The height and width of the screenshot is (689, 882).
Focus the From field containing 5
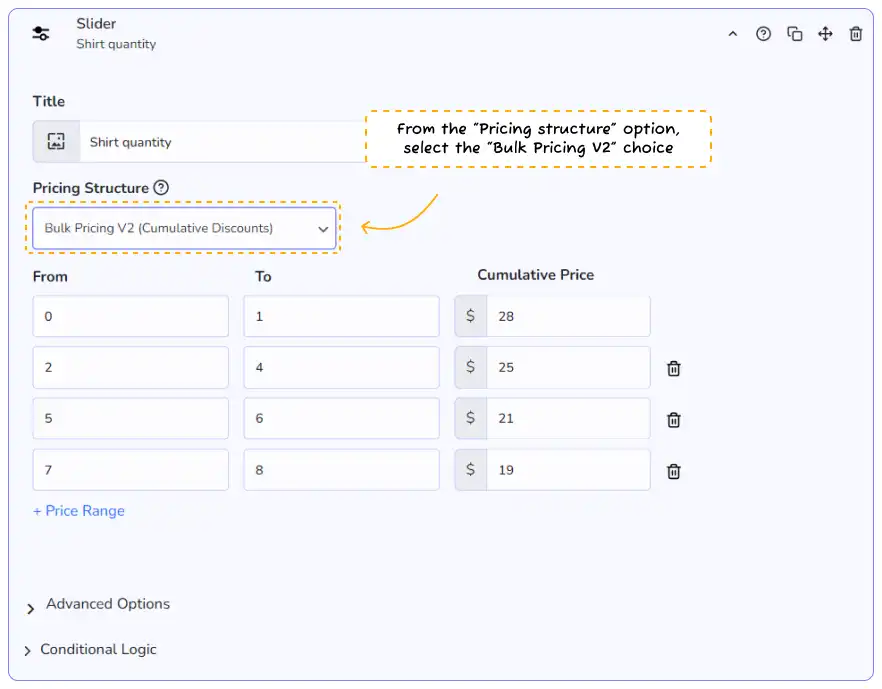coord(130,419)
